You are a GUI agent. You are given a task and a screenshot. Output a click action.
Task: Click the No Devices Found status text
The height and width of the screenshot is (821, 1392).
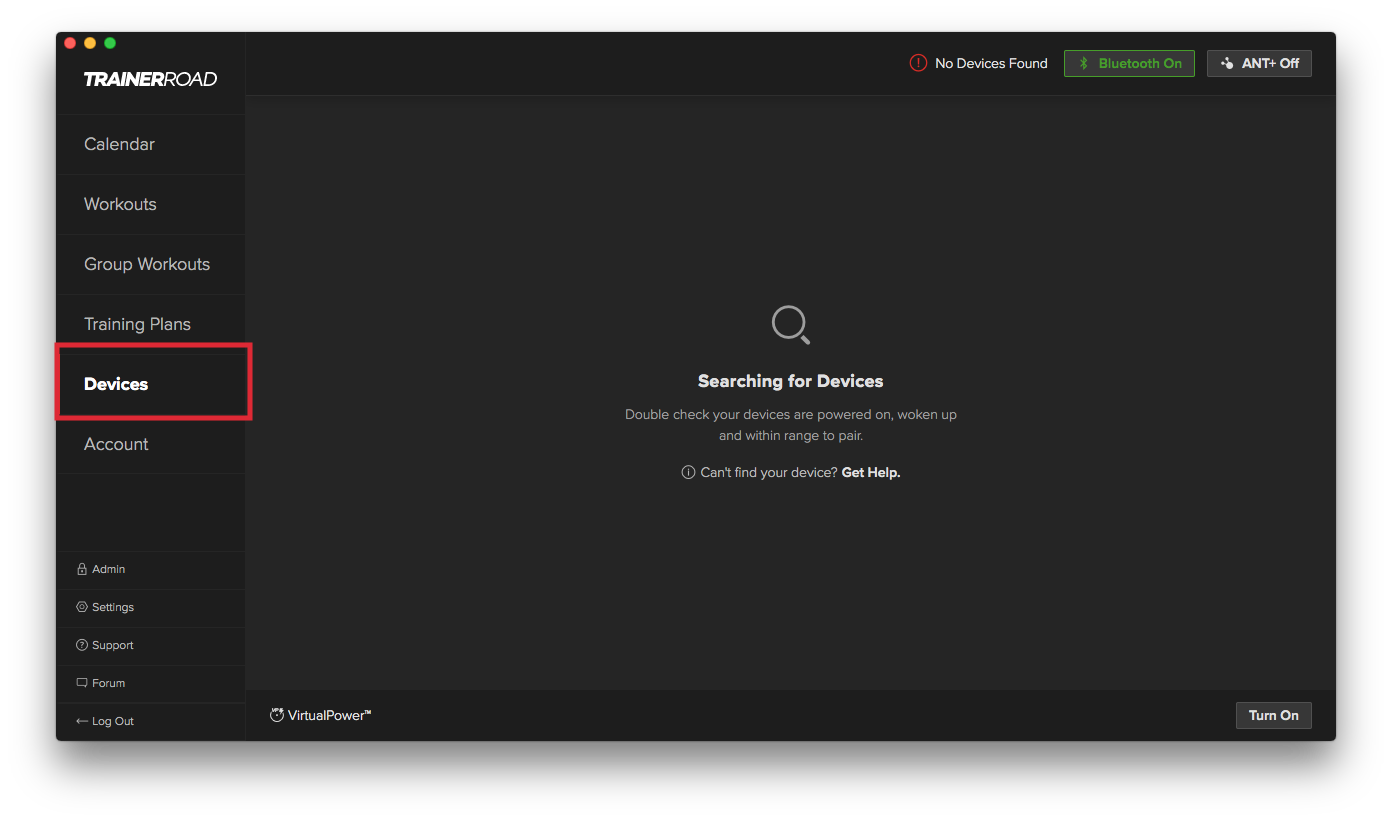(x=991, y=63)
